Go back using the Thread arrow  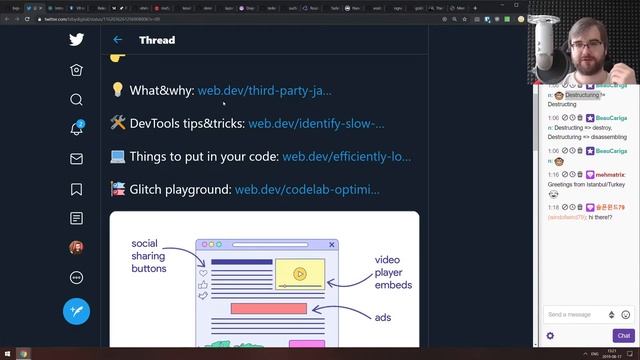coord(118,40)
